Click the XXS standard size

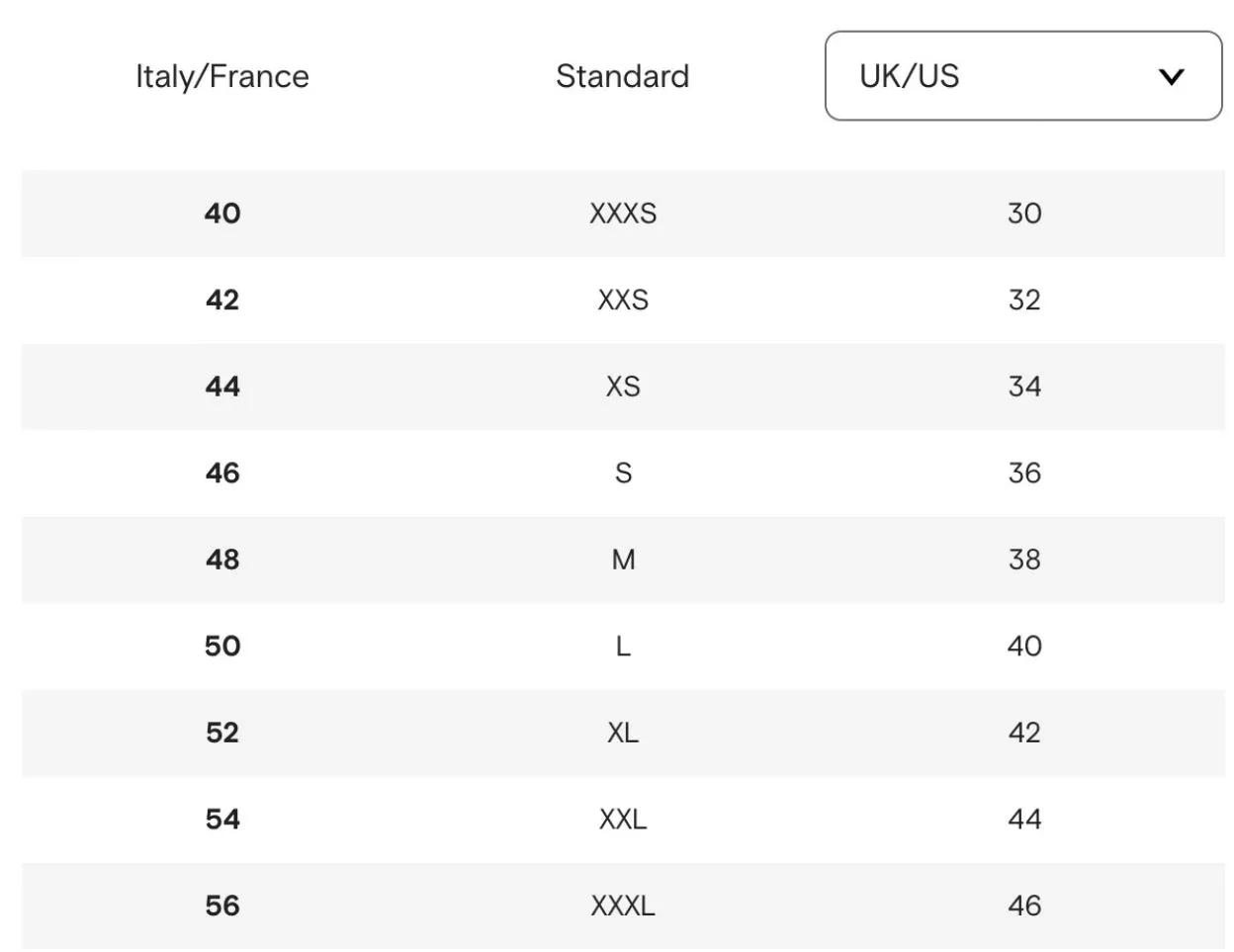pos(623,300)
